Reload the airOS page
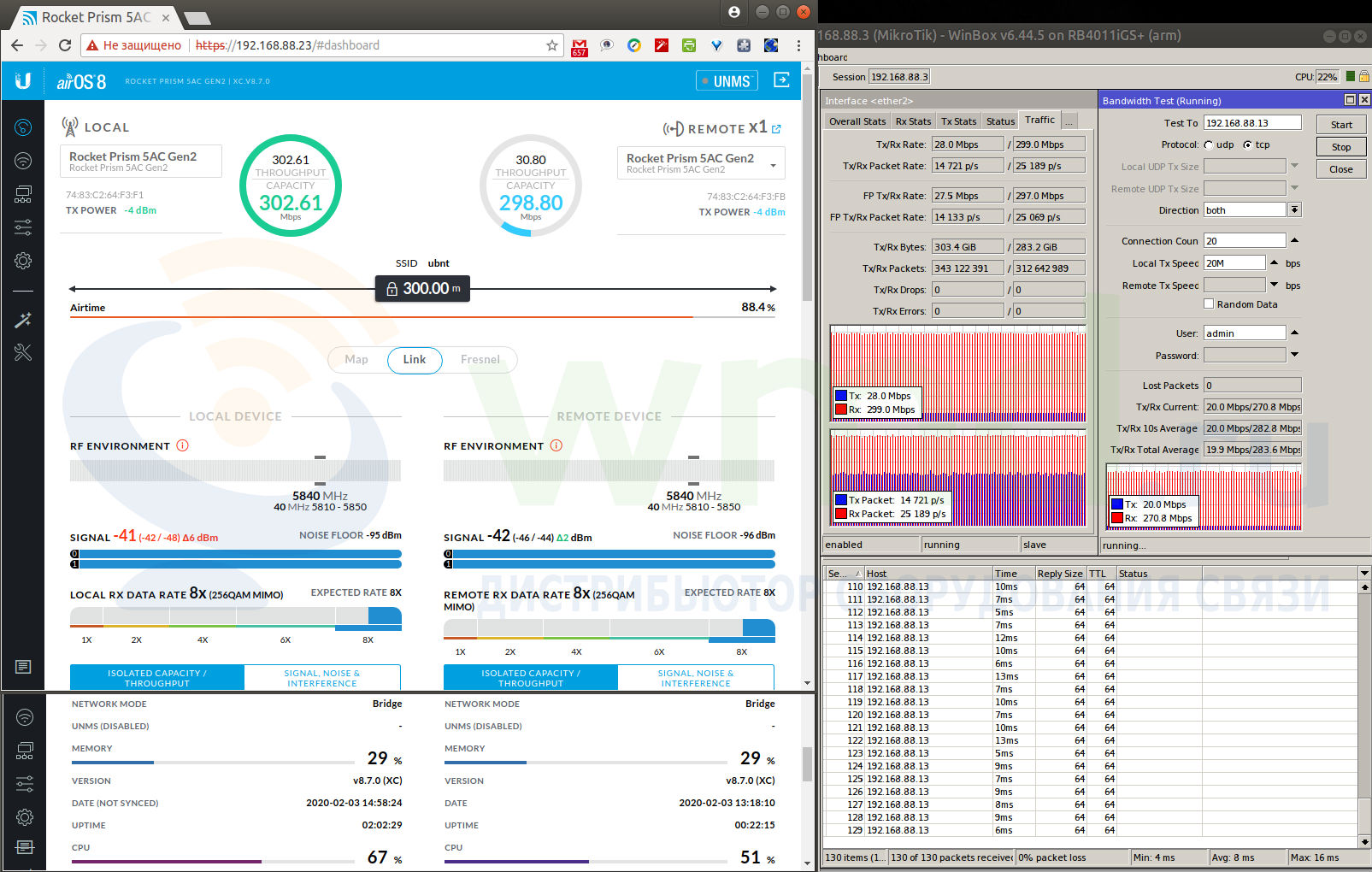Screen dimensions: 1372x872 65,45
